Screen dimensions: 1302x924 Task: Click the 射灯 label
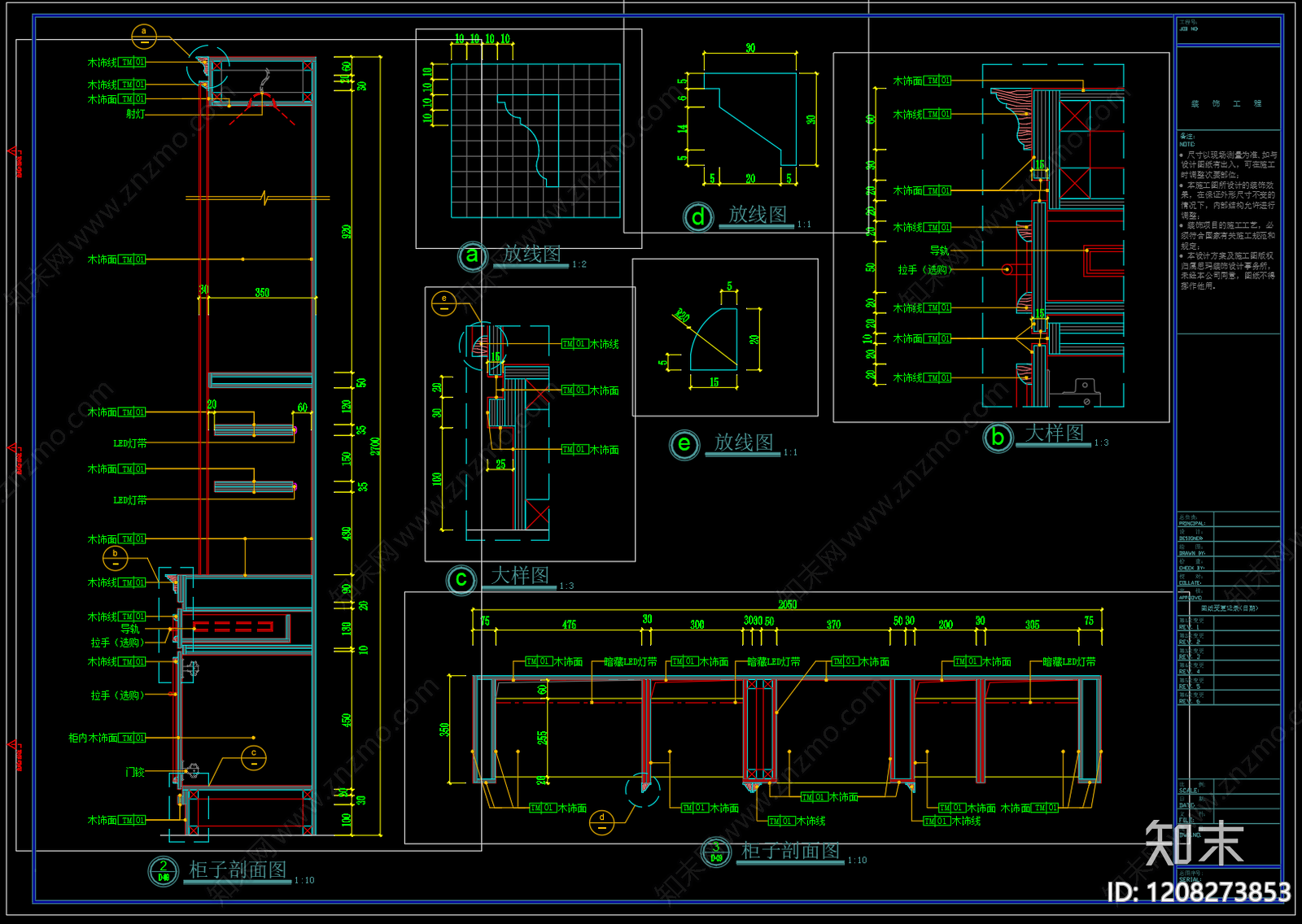tap(135, 114)
